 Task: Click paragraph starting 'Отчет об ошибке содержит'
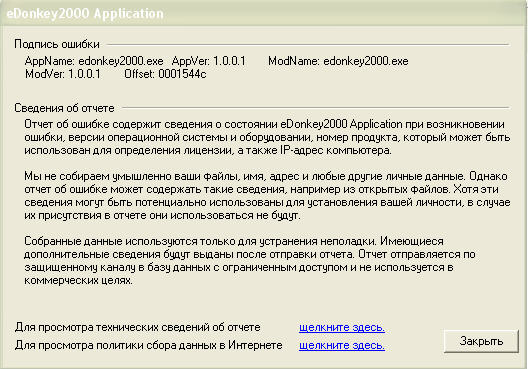tap(267, 137)
